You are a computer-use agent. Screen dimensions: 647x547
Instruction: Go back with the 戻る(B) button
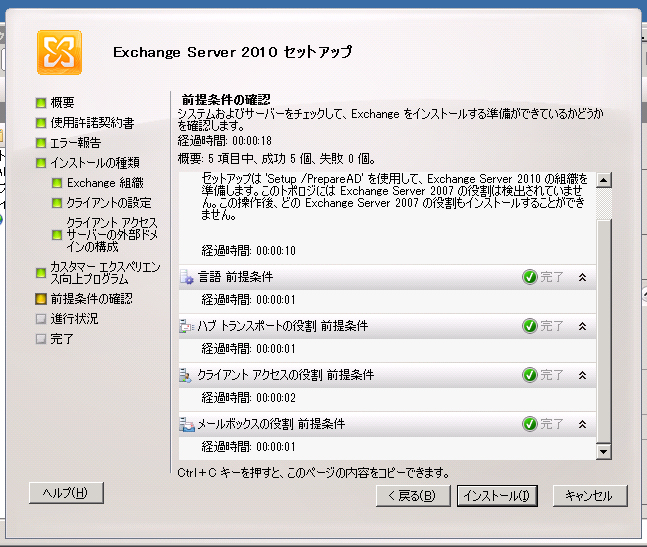[413, 495]
